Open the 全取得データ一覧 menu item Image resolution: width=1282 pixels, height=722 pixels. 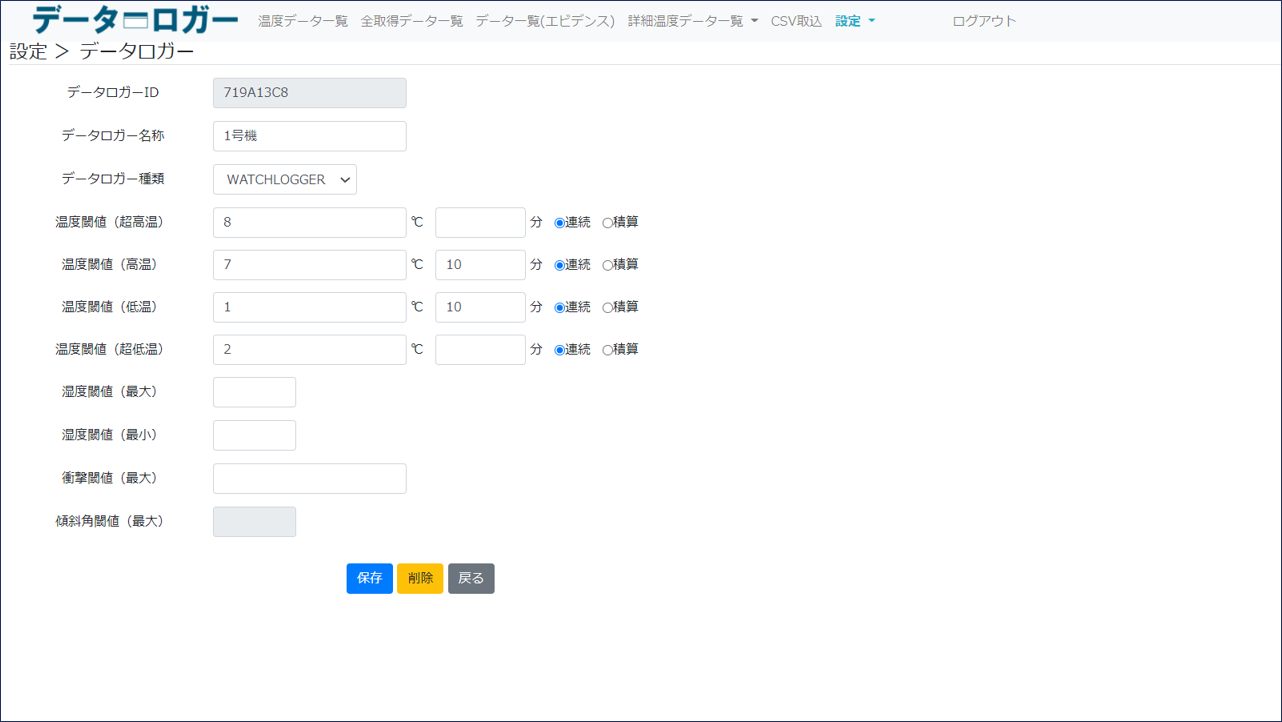(x=409, y=19)
